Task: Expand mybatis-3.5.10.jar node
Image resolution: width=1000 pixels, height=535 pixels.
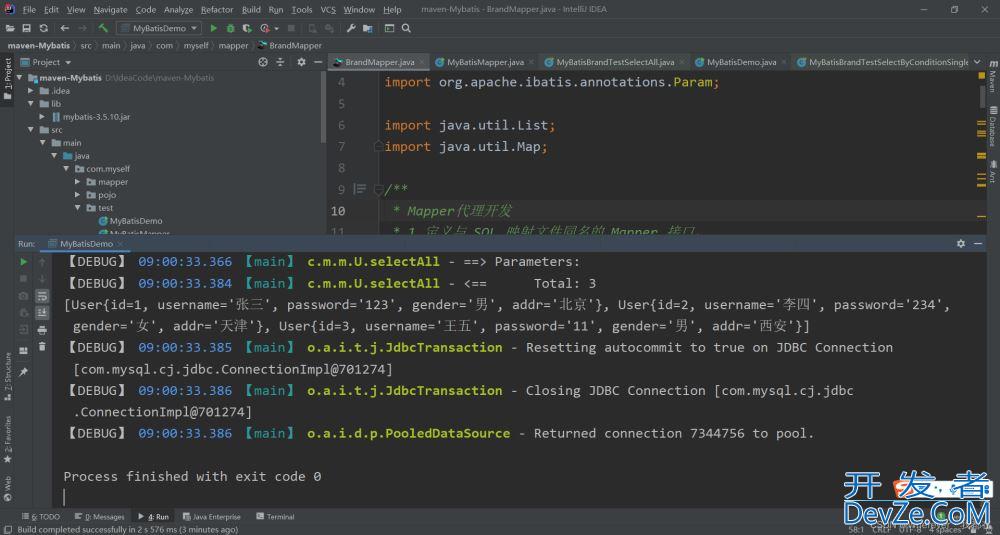Action: 42,117
